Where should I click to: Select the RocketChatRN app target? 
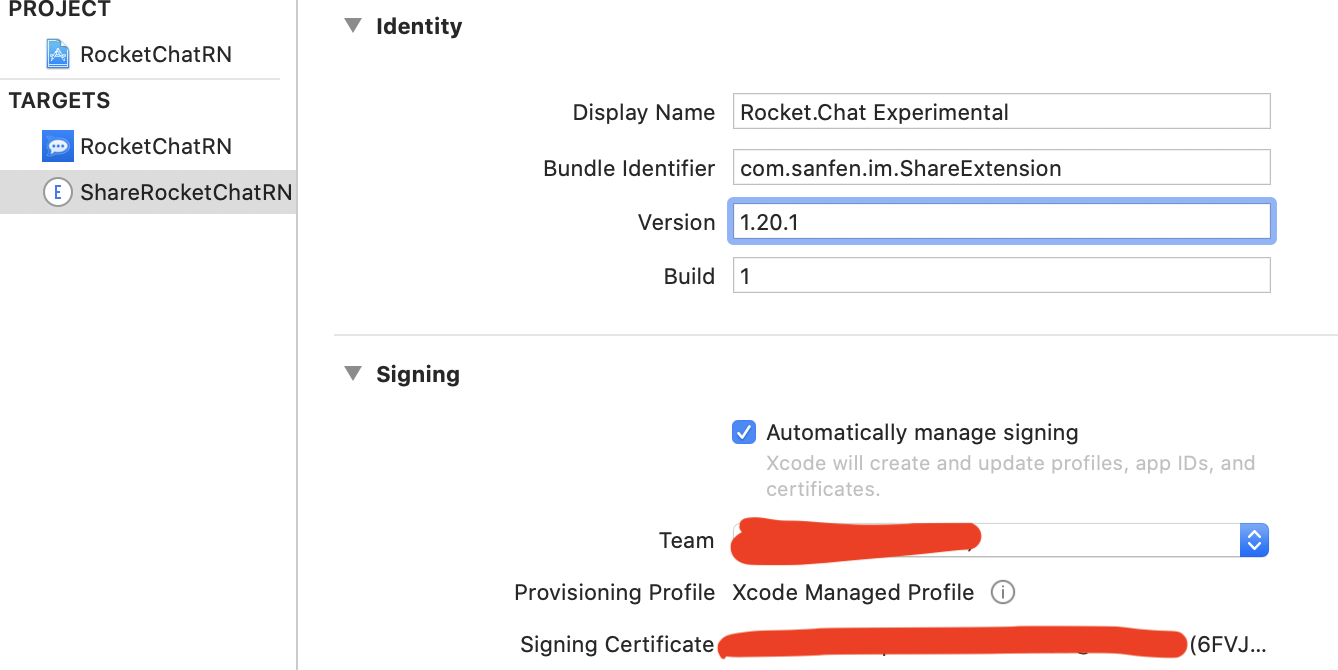click(148, 146)
